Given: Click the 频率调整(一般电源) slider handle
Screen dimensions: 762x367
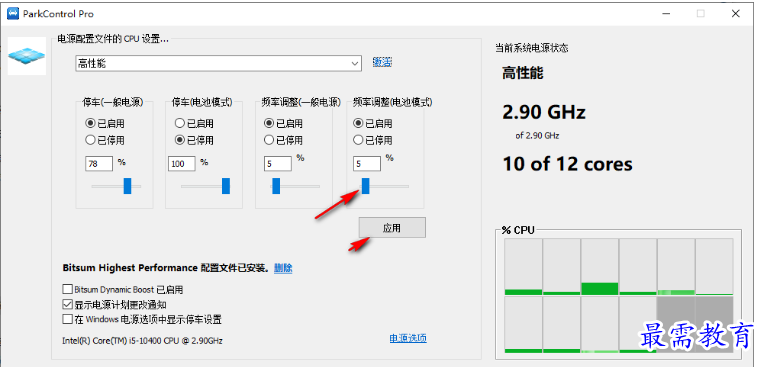Looking at the screenshot, I should point(276,186).
